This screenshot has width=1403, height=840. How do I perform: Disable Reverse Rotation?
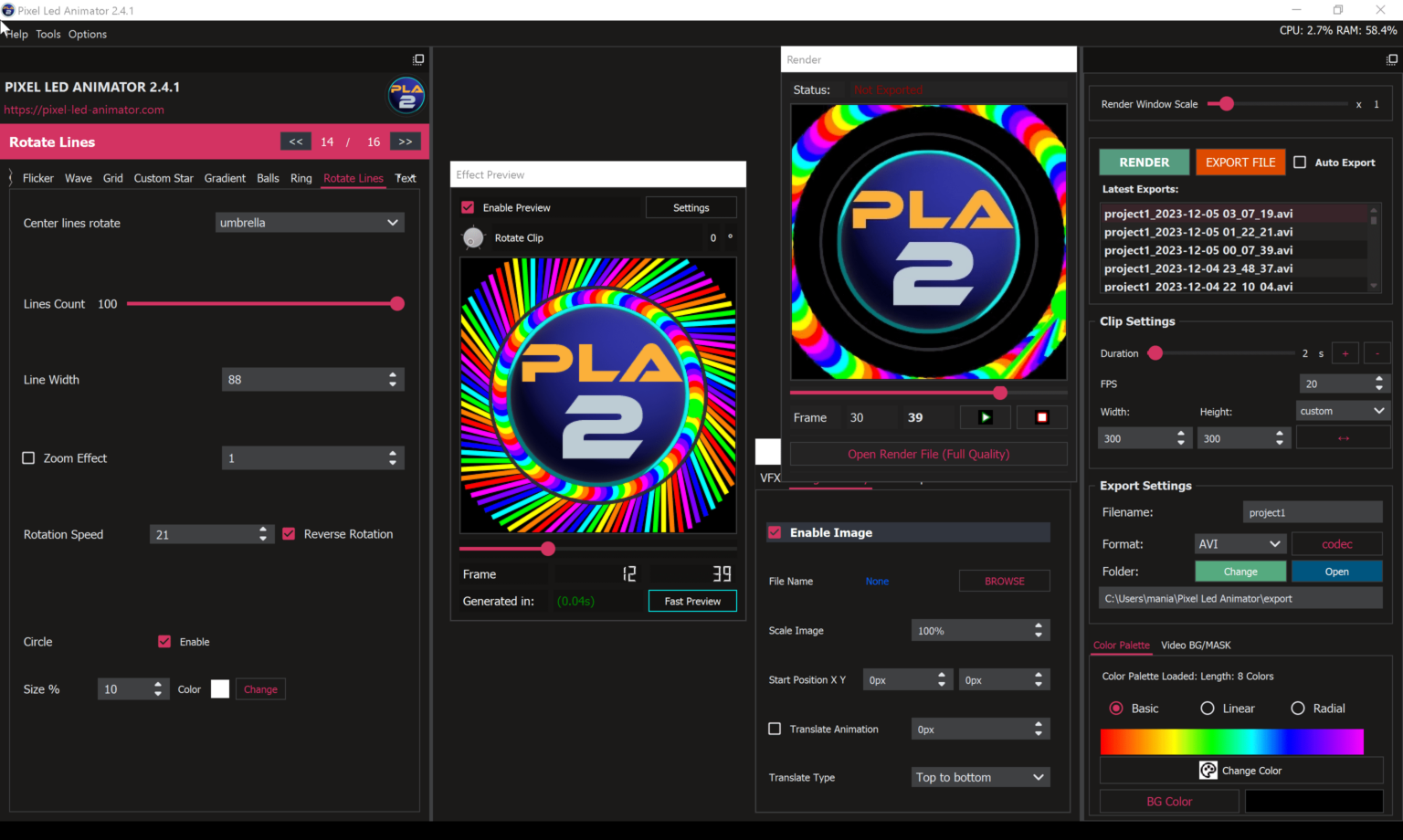(289, 533)
